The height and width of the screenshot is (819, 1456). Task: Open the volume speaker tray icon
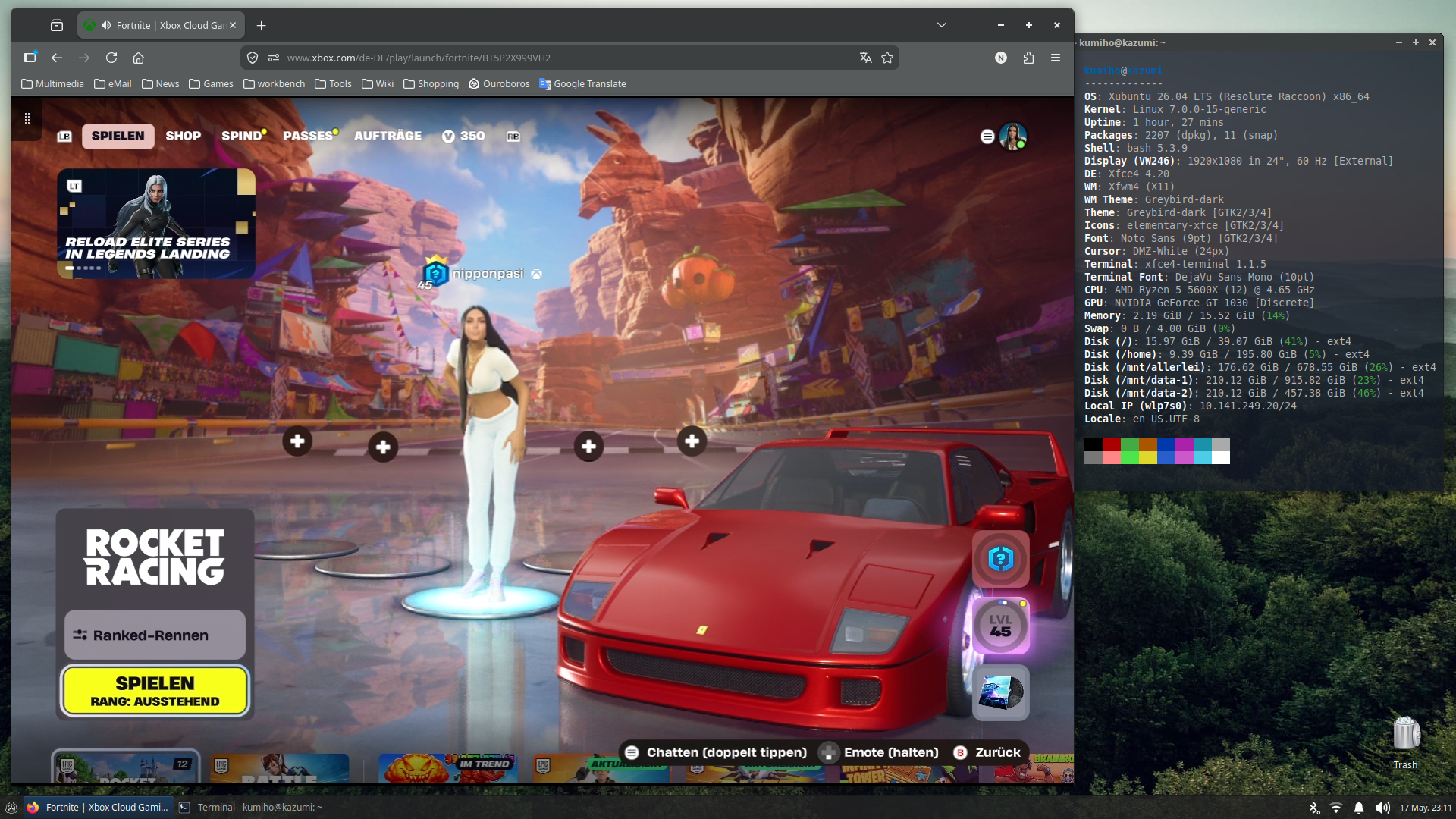pyautogui.click(x=1383, y=808)
